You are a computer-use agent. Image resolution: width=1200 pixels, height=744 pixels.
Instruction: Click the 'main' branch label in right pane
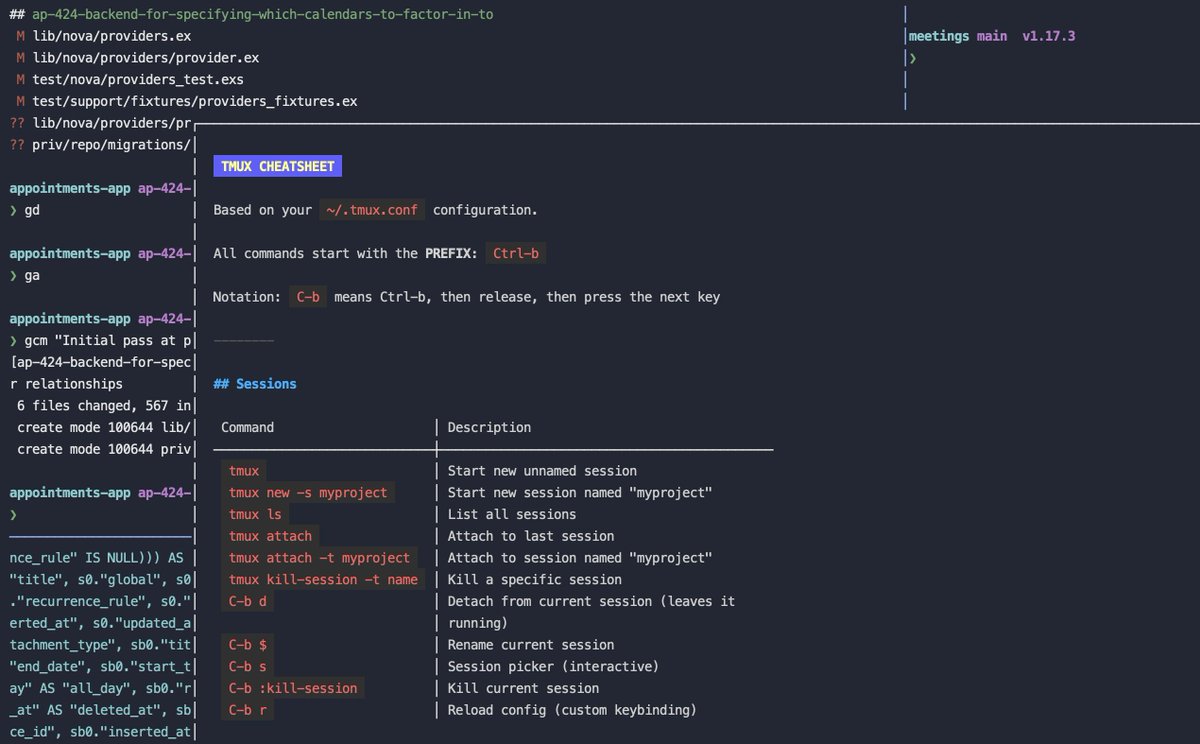[x=992, y=36]
